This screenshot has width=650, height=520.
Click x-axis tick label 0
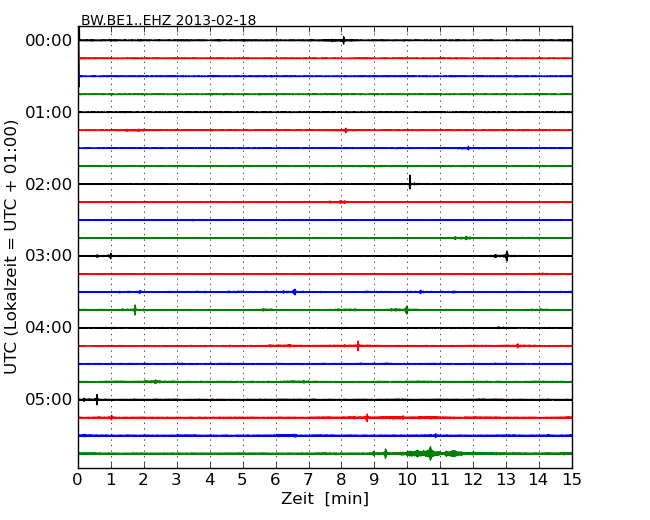[78, 480]
